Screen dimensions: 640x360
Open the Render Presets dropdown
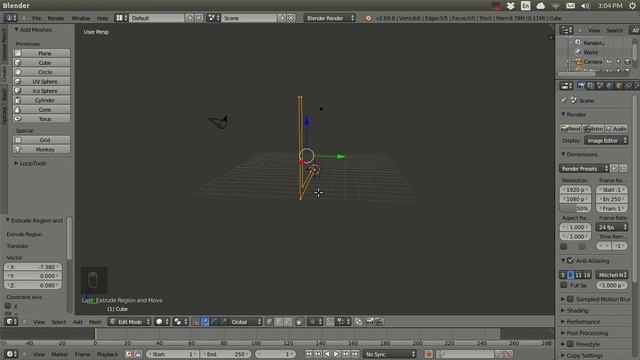(584, 168)
